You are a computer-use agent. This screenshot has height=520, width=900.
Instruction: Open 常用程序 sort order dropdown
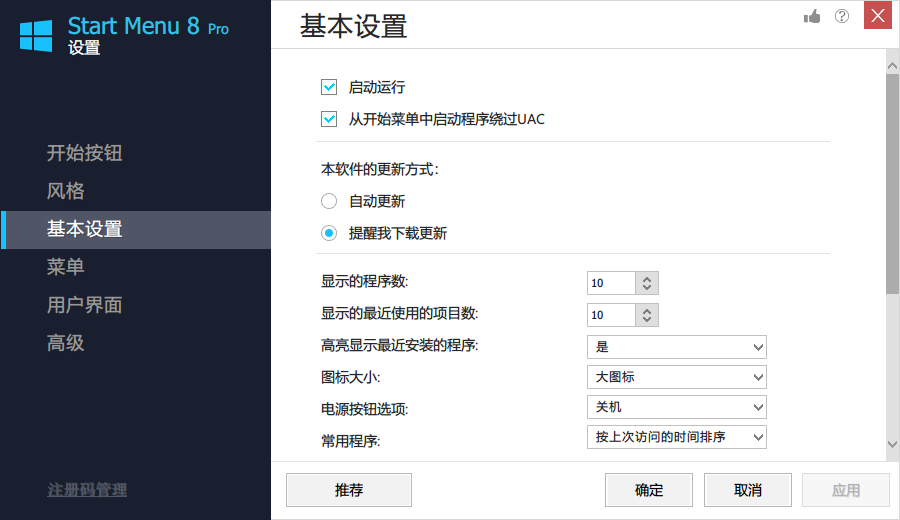(677, 437)
